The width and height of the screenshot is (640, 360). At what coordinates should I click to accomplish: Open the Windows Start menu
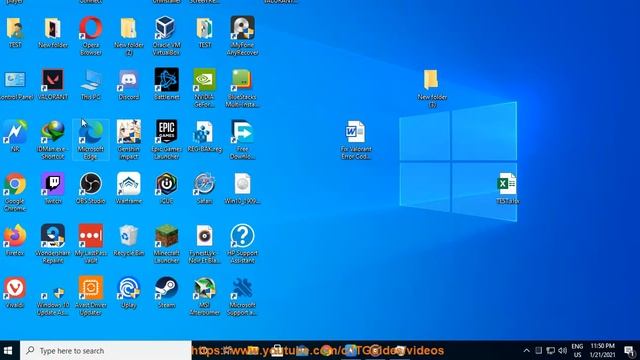click(8, 350)
